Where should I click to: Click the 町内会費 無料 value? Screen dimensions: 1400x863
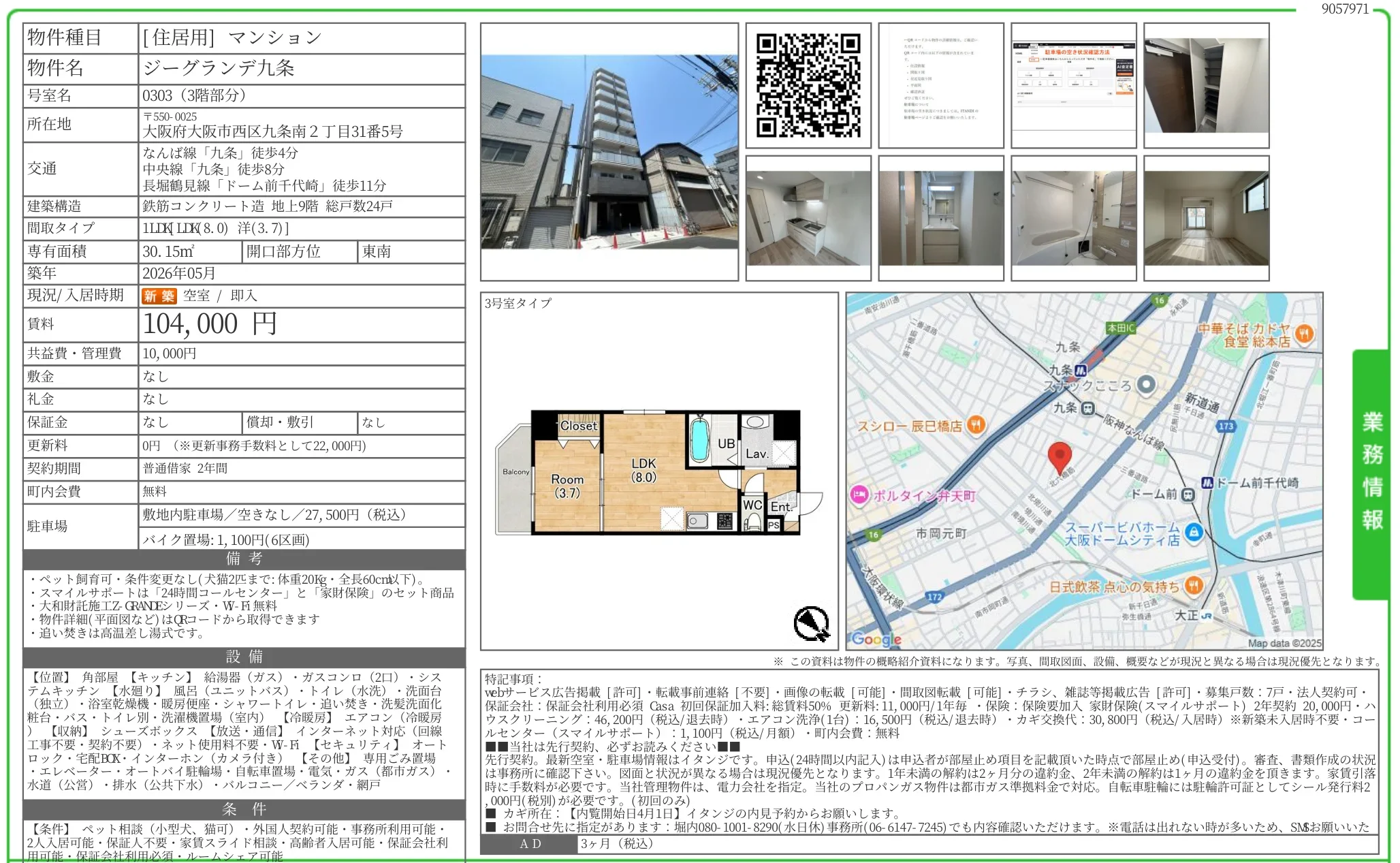(155, 492)
